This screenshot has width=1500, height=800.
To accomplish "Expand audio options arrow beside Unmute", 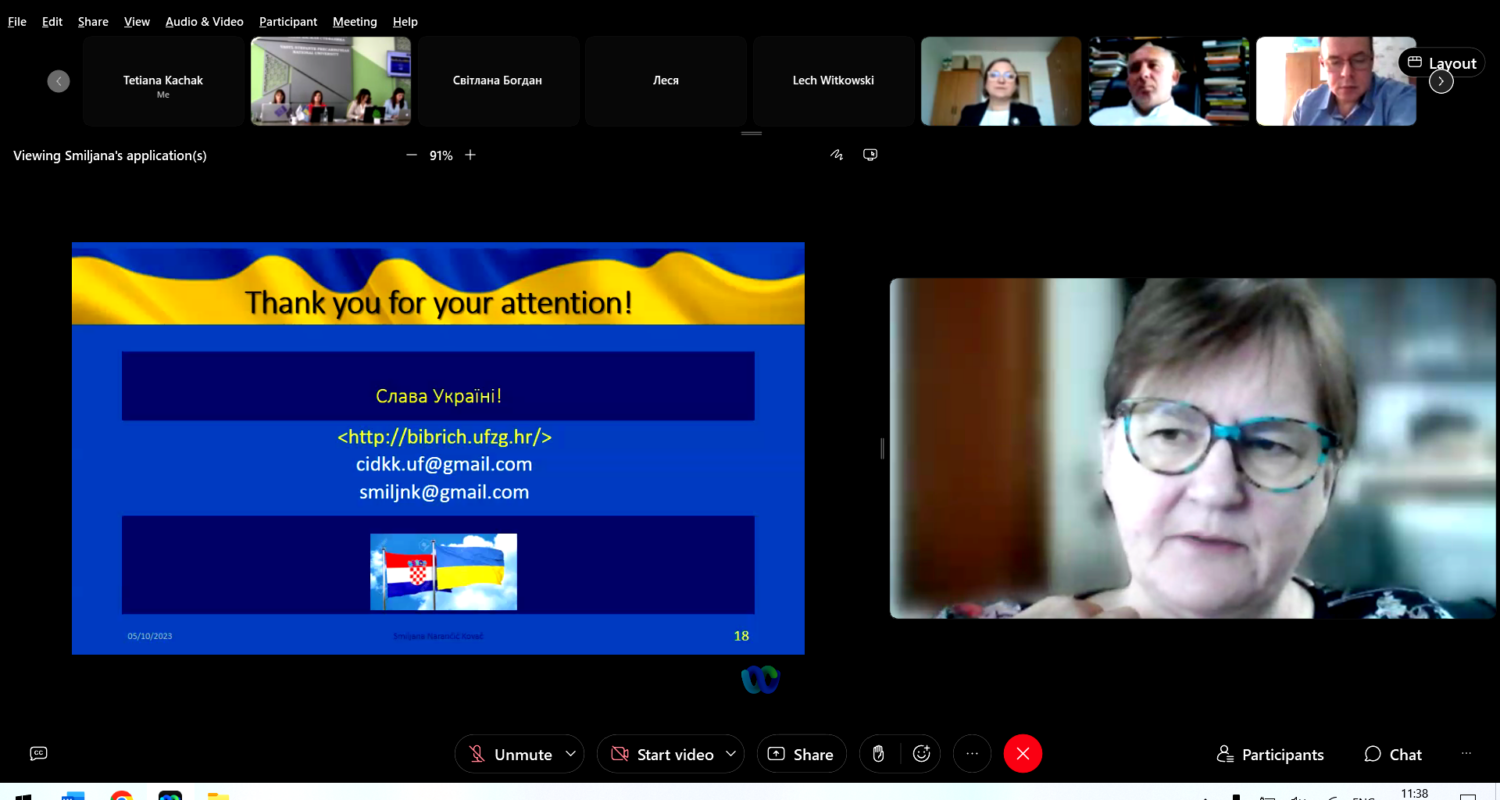I will [571, 754].
